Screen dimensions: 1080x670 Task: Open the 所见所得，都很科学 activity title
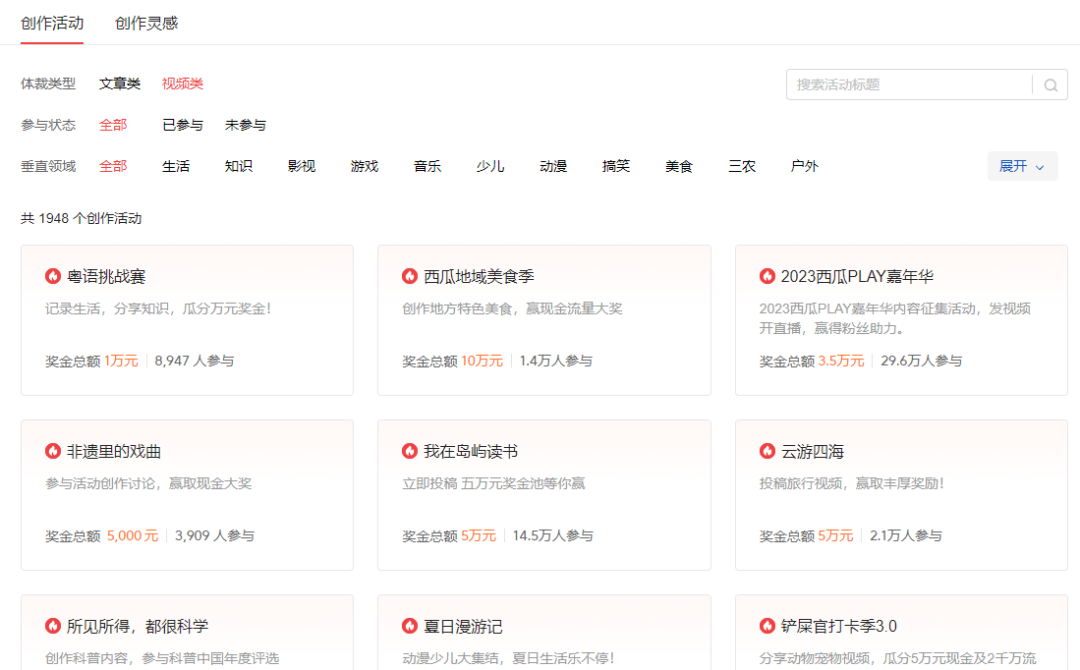[x=138, y=626]
